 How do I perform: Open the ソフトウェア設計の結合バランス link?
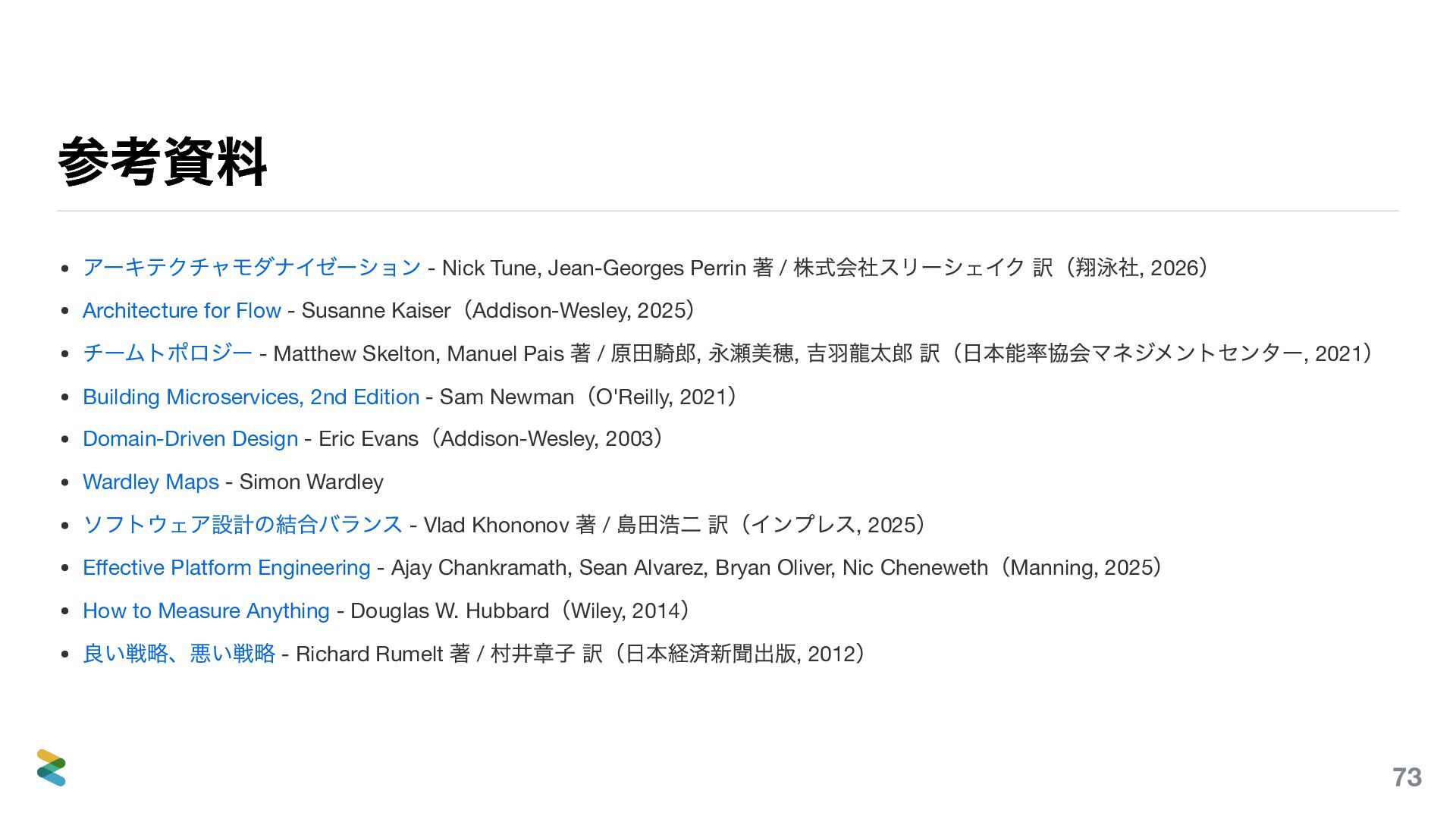pyautogui.click(x=242, y=525)
